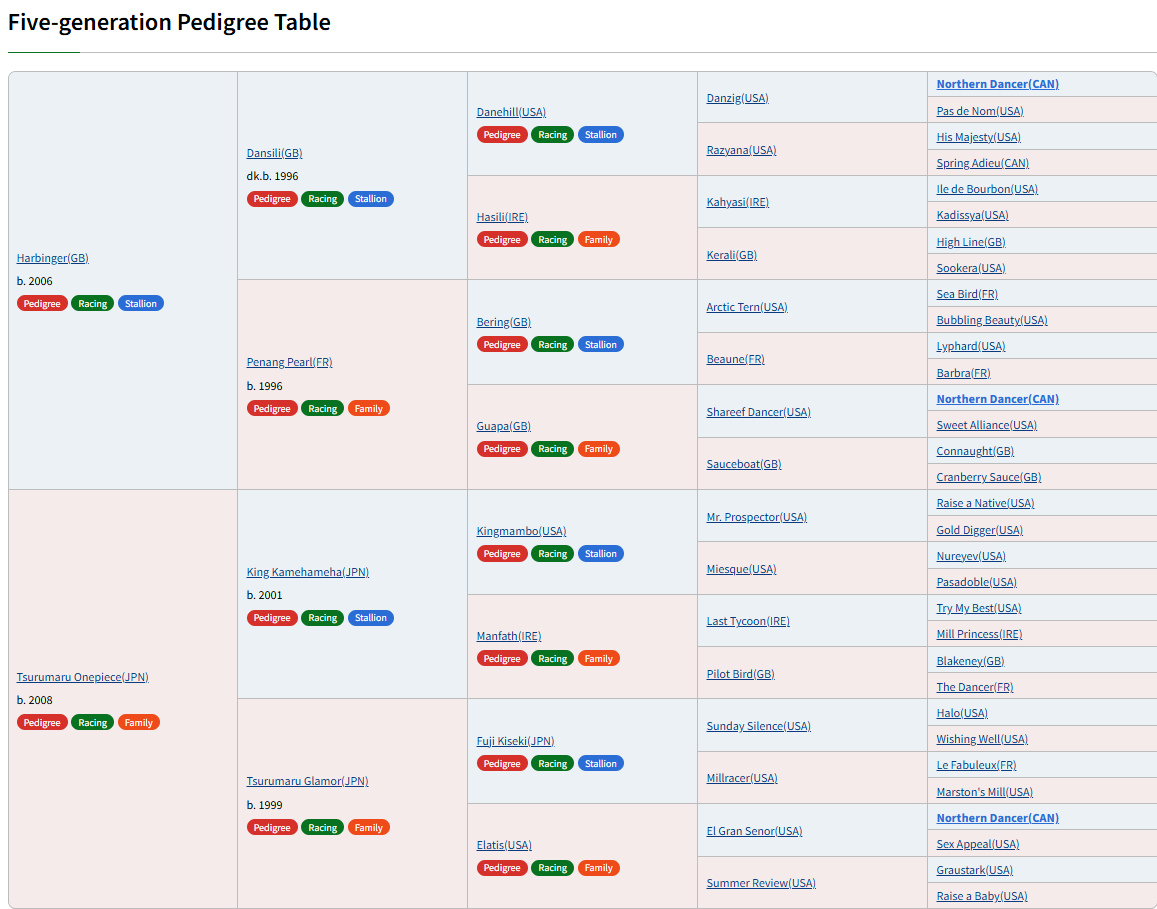1157x909 pixels.
Task: Click Dansili's Stallion badge
Action: 370,198
